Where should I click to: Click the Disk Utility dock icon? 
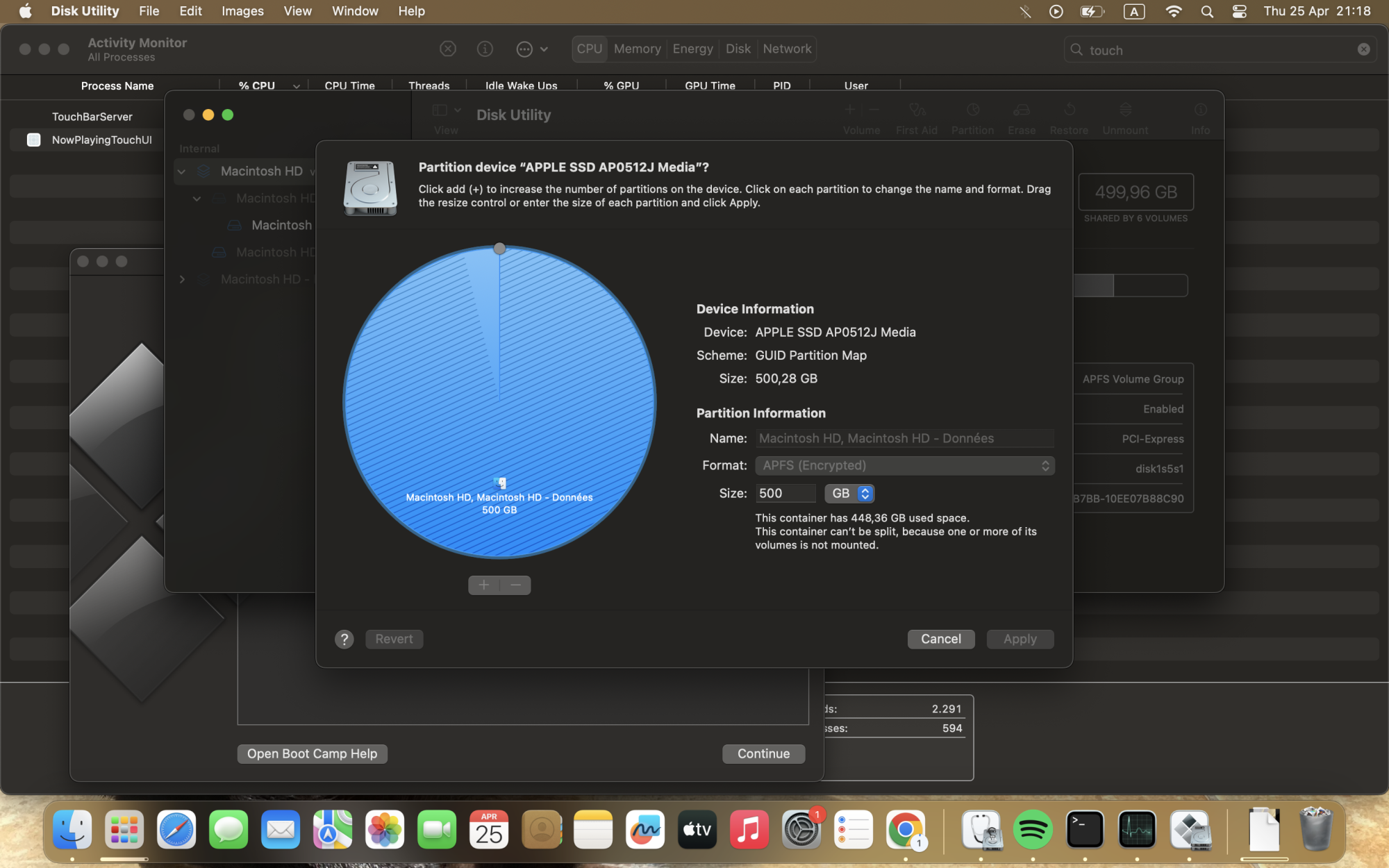pos(981,830)
